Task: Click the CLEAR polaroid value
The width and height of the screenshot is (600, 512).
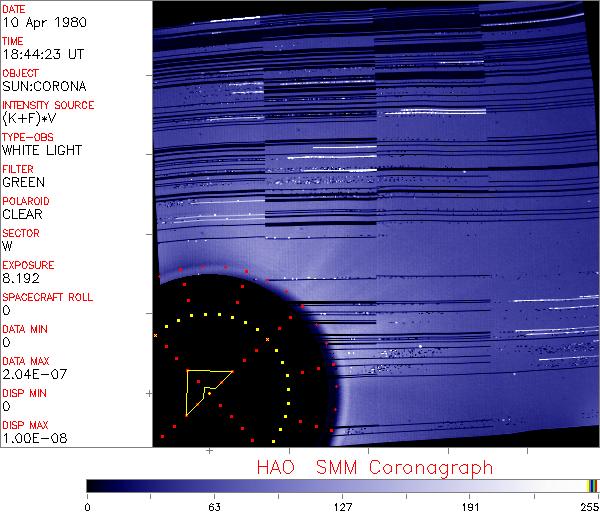Action: (x=22, y=214)
